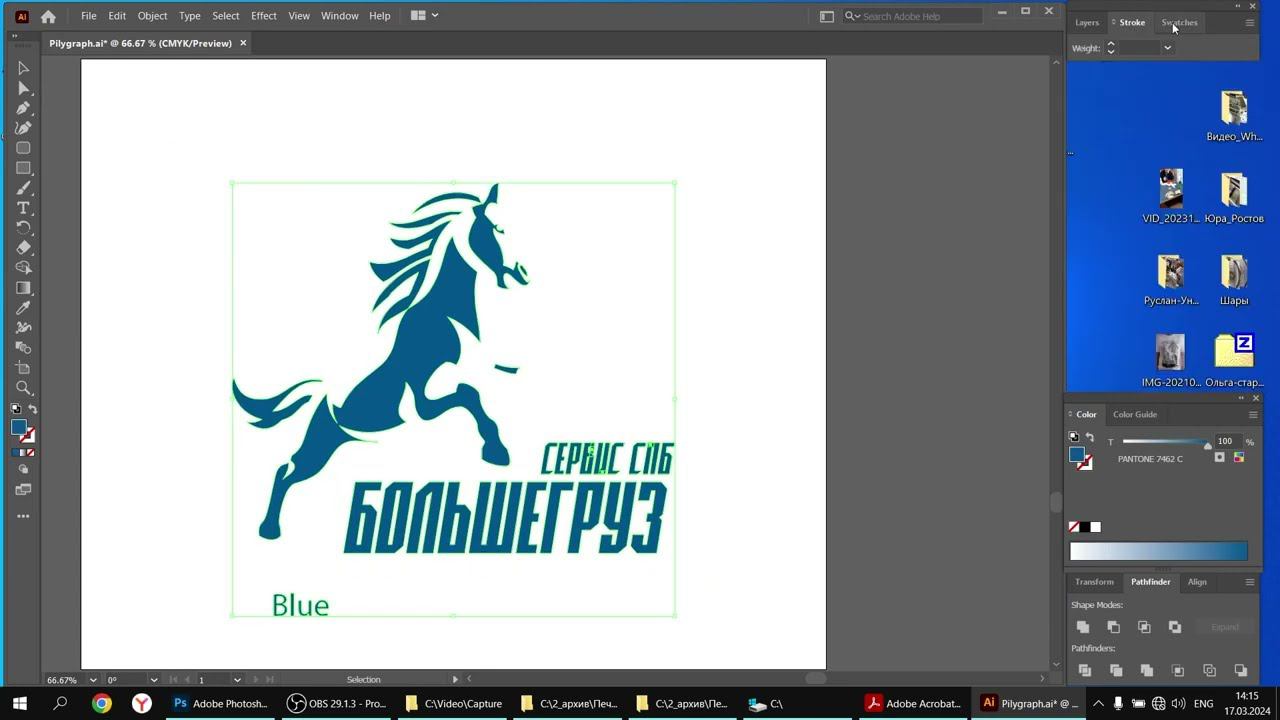Open Adobe Photoshop from taskbar
The image size is (1280, 720).
pyautogui.click(x=221, y=704)
